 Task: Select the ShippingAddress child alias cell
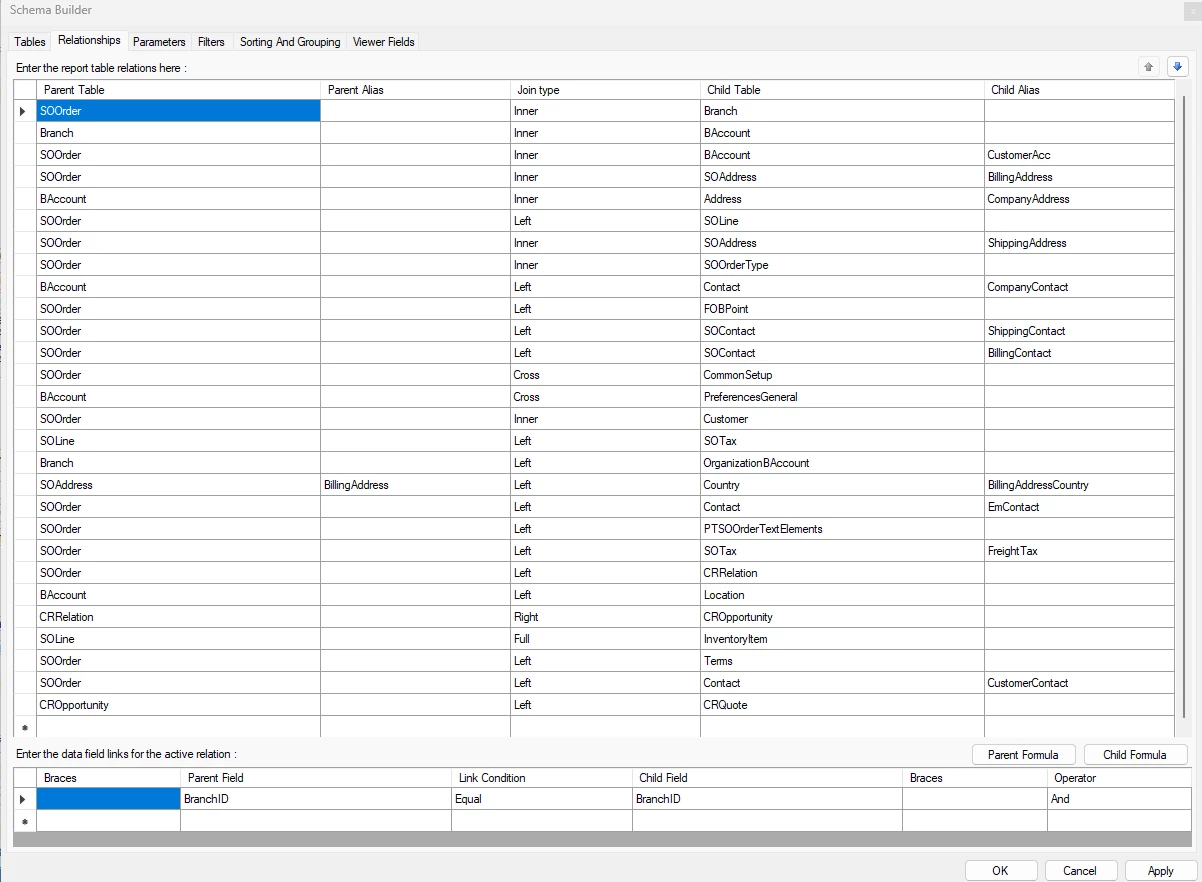click(x=1079, y=243)
